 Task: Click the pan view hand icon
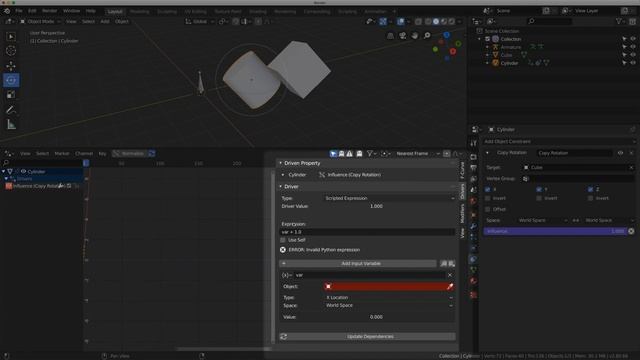(x=415, y=36)
